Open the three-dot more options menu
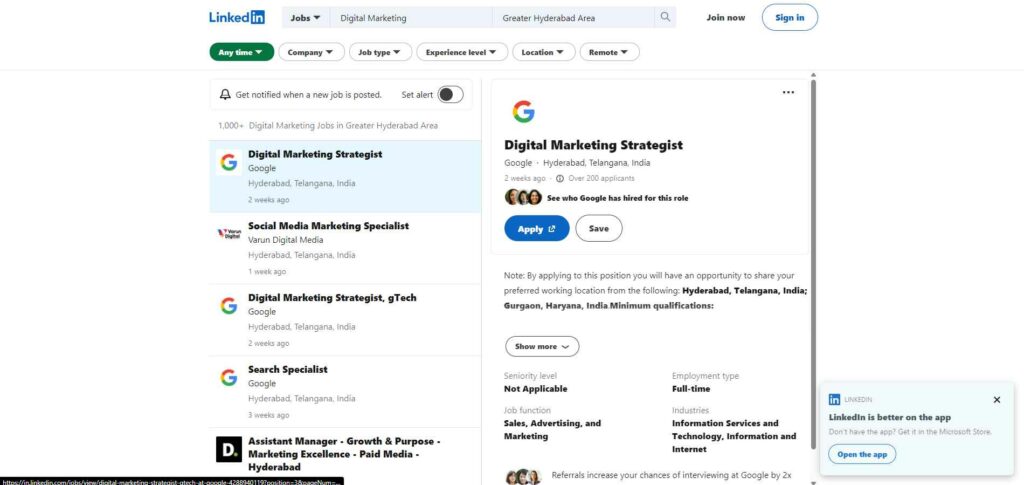 (788, 92)
